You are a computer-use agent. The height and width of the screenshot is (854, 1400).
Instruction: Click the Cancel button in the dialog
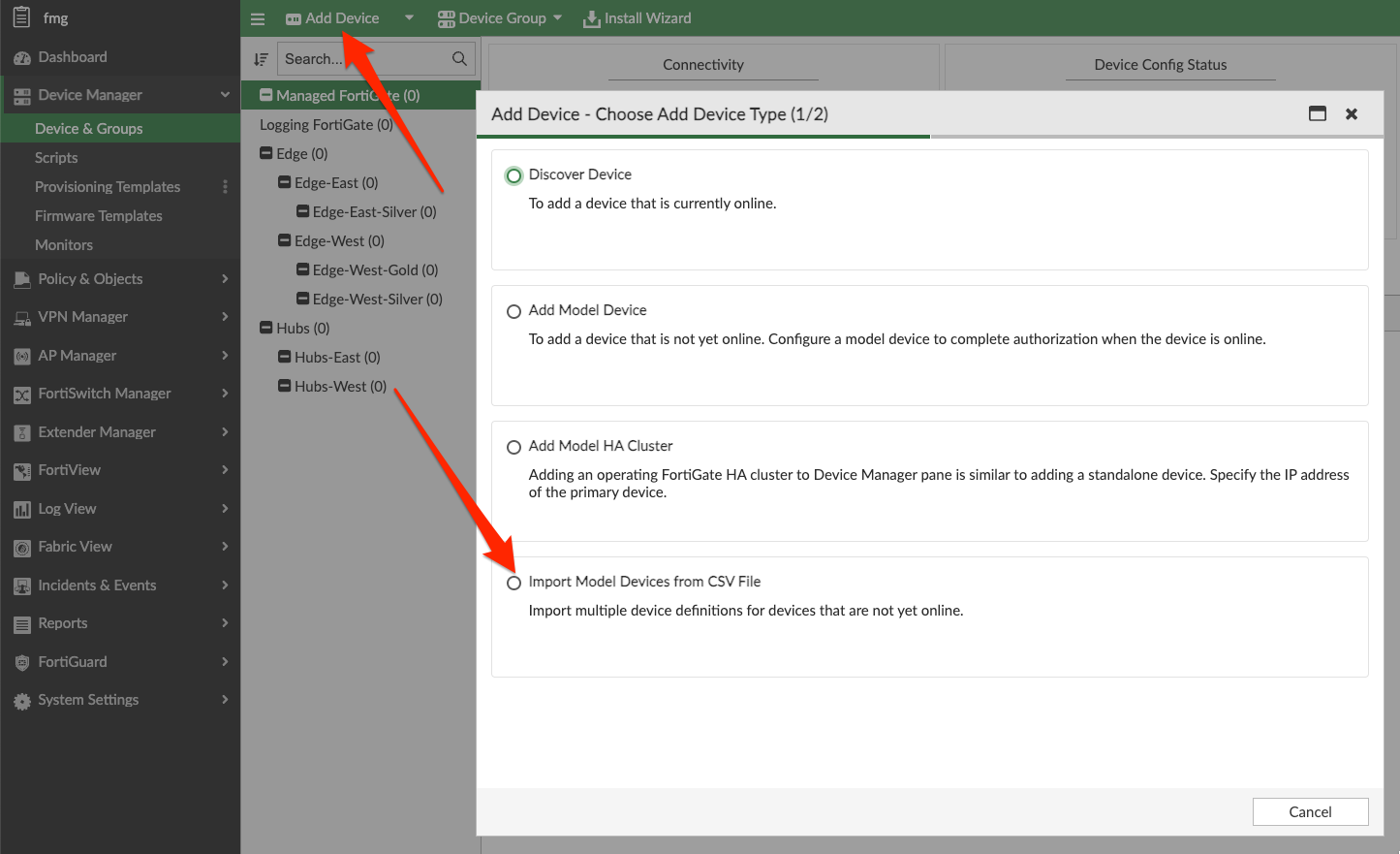pyautogui.click(x=1310, y=811)
